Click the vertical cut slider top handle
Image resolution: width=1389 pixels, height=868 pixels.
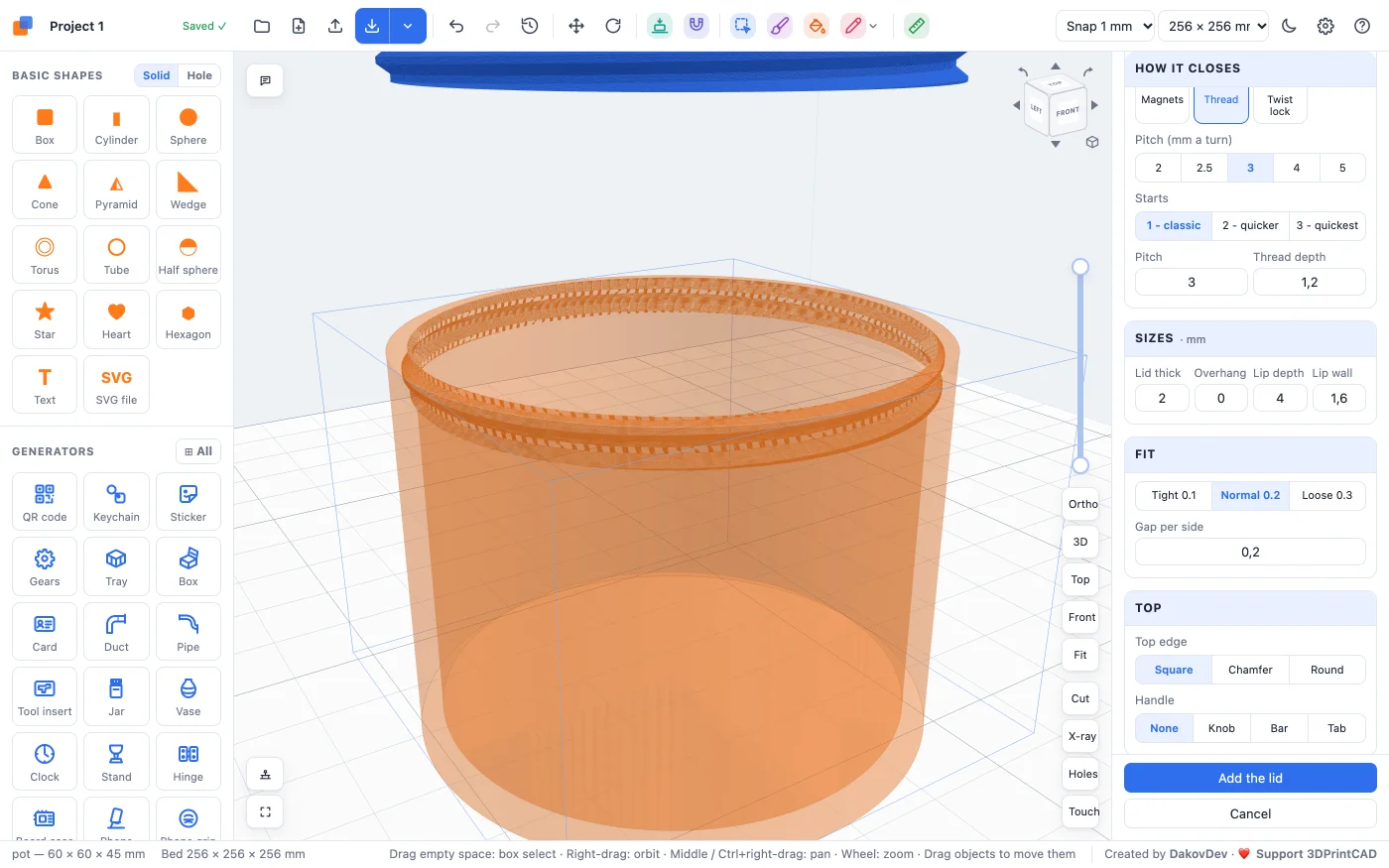pyautogui.click(x=1080, y=267)
